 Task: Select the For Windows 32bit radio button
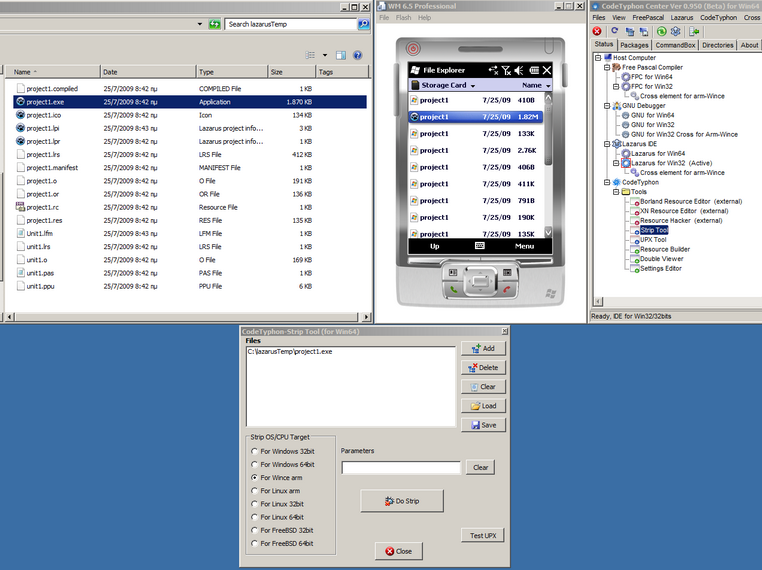click(254, 451)
